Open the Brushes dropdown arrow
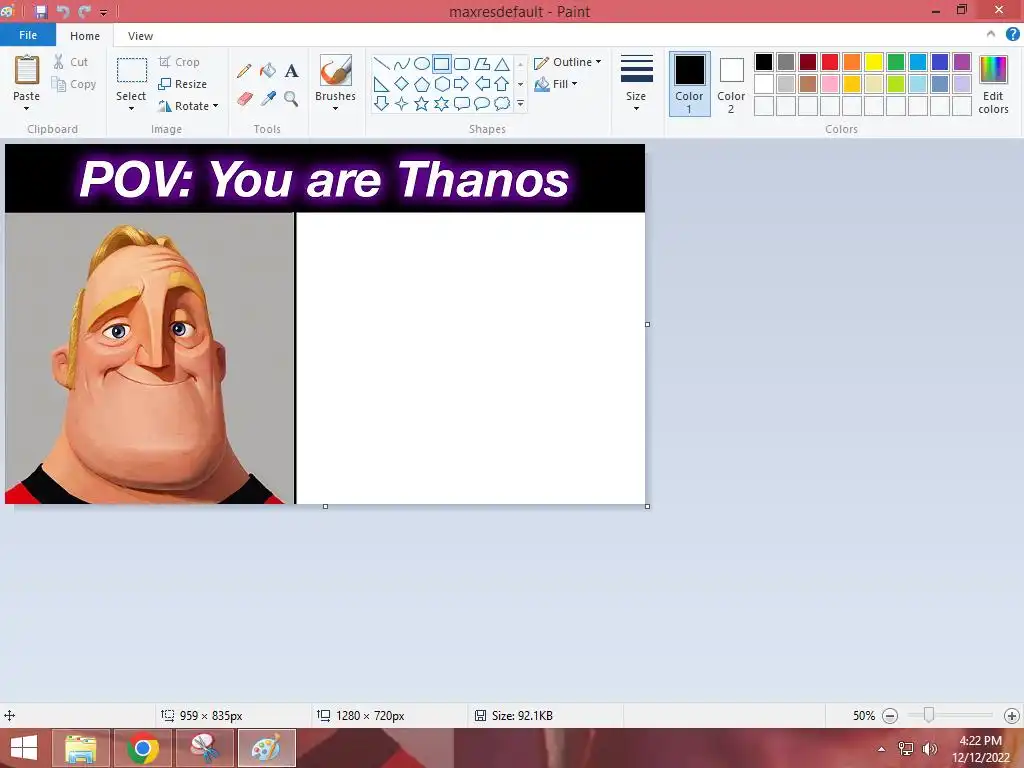1024x768 pixels. click(x=335, y=108)
